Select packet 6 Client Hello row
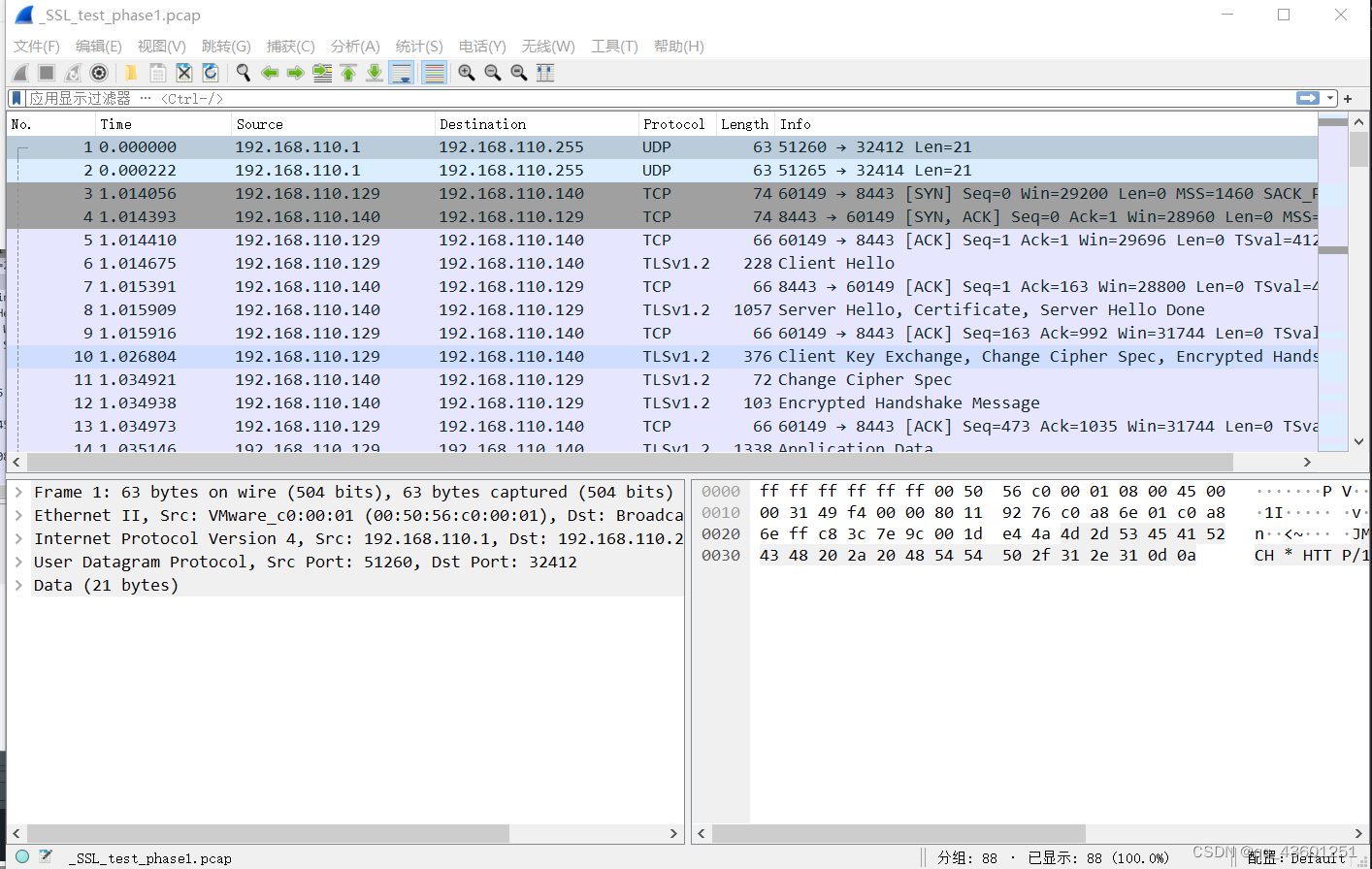1372x869 pixels. point(663,263)
